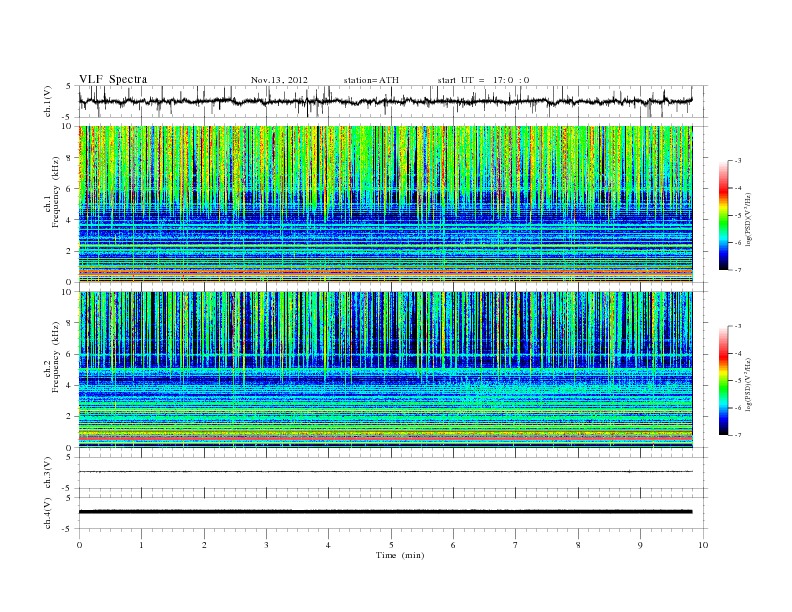Click the '8' tick on the time axis
The height and width of the screenshot is (612, 792).
578,545
